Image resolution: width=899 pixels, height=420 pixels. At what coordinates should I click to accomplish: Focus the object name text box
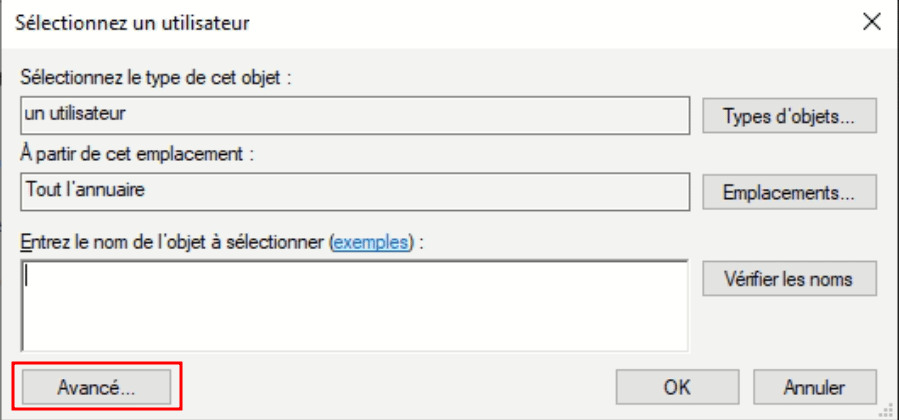point(354,305)
